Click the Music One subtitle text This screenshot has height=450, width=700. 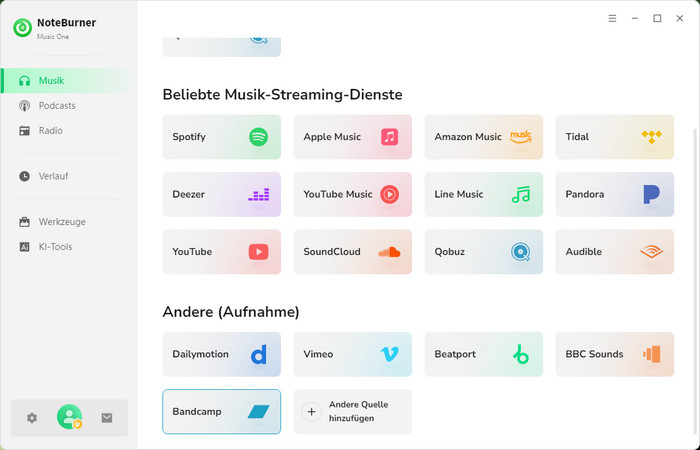(53, 37)
